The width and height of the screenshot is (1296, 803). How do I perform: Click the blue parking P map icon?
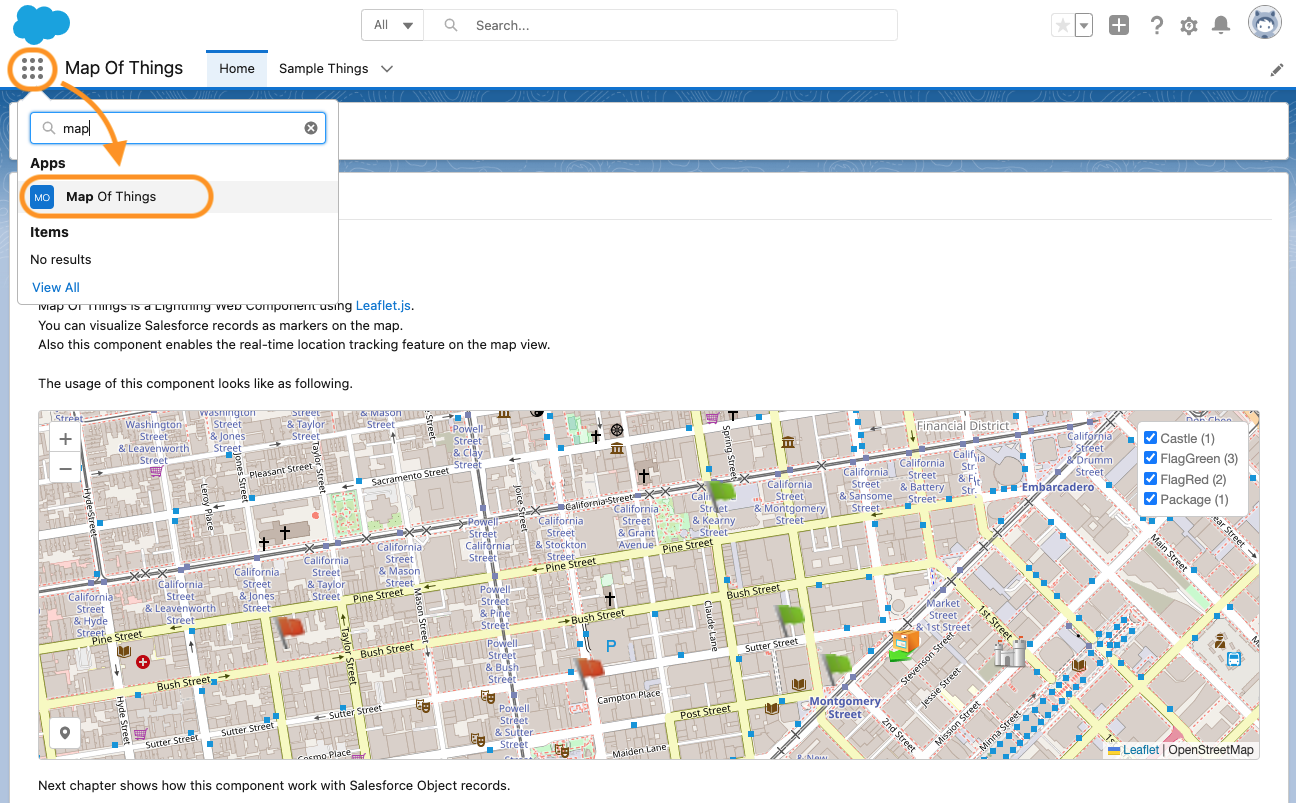[x=611, y=647]
